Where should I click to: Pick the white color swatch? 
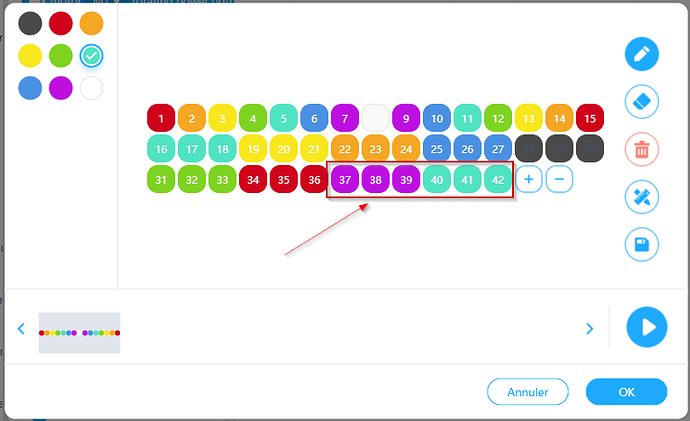pyautogui.click(x=92, y=88)
